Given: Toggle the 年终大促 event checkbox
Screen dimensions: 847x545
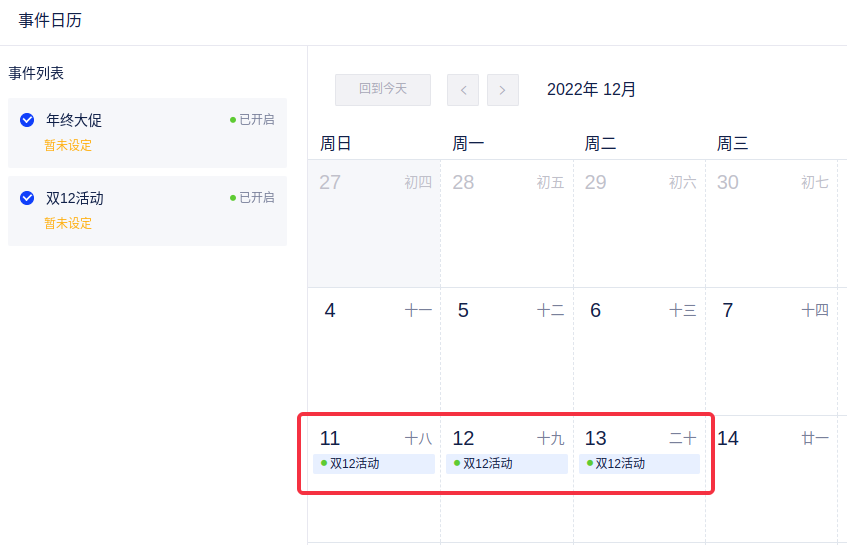Looking at the screenshot, I should pyautogui.click(x=27, y=120).
